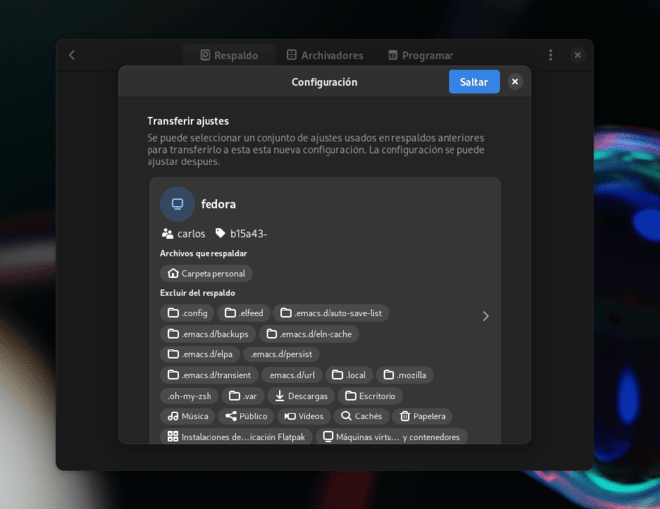Click the .emacs.d/eln-cache folder chip
Image resolution: width=660 pixels, height=509 pixels.
tap(309, 334)
